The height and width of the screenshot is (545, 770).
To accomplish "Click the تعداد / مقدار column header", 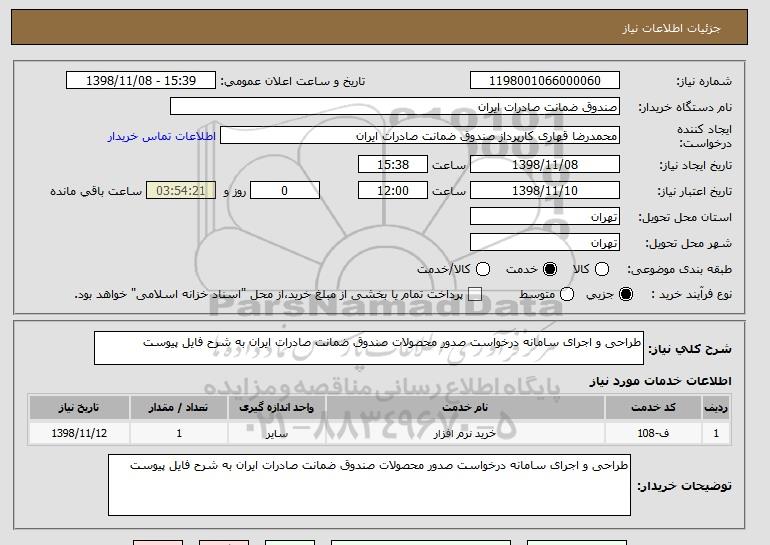I will (x=178, y=408).
